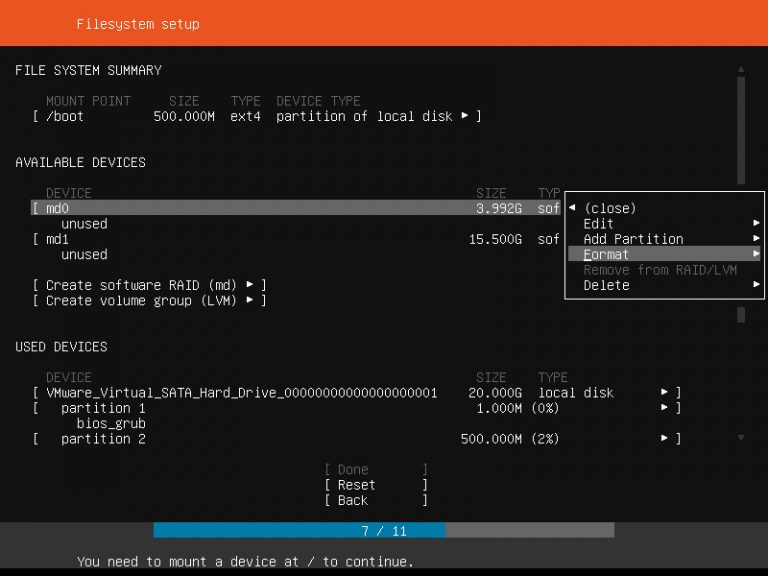The image size is (768, 576).
Task: Open Create volume group (LVM)
Action: (149, 300)
